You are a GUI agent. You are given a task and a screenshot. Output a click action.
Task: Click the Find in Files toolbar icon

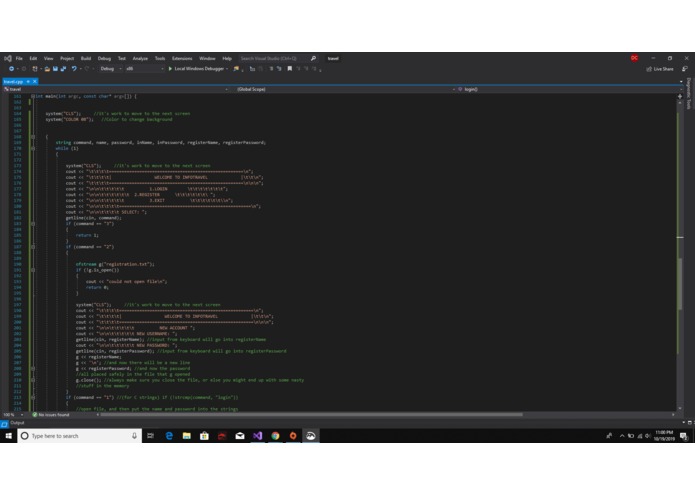click(236, 69)
